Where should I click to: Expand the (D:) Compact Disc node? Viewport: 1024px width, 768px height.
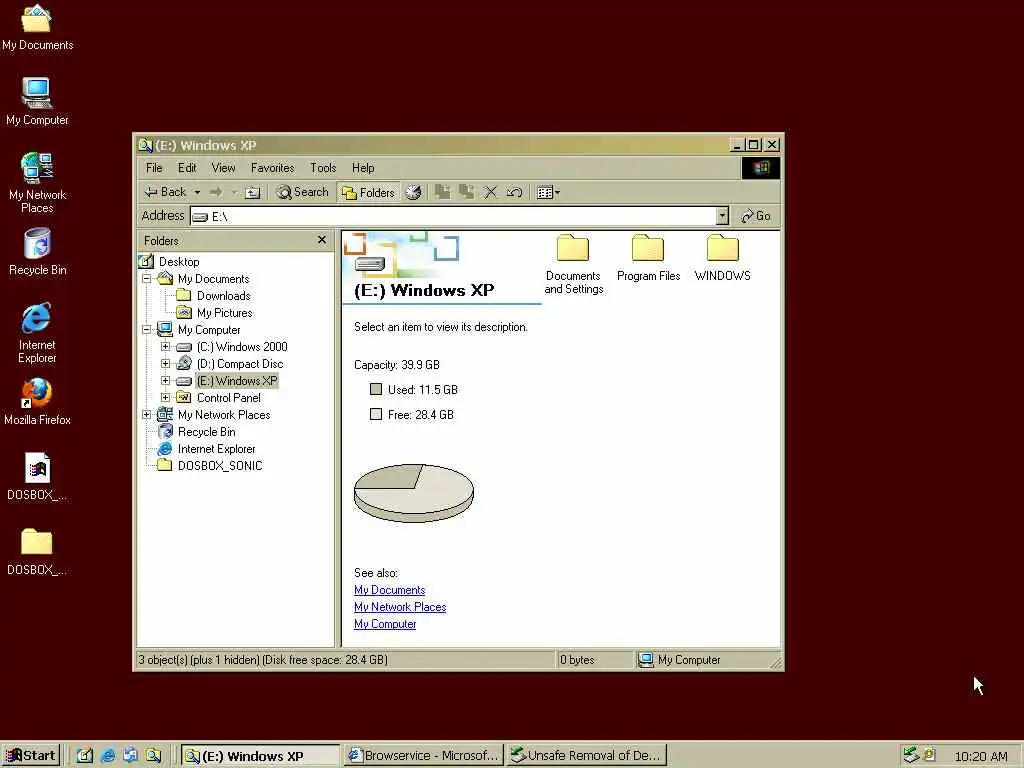coord(165,364)
